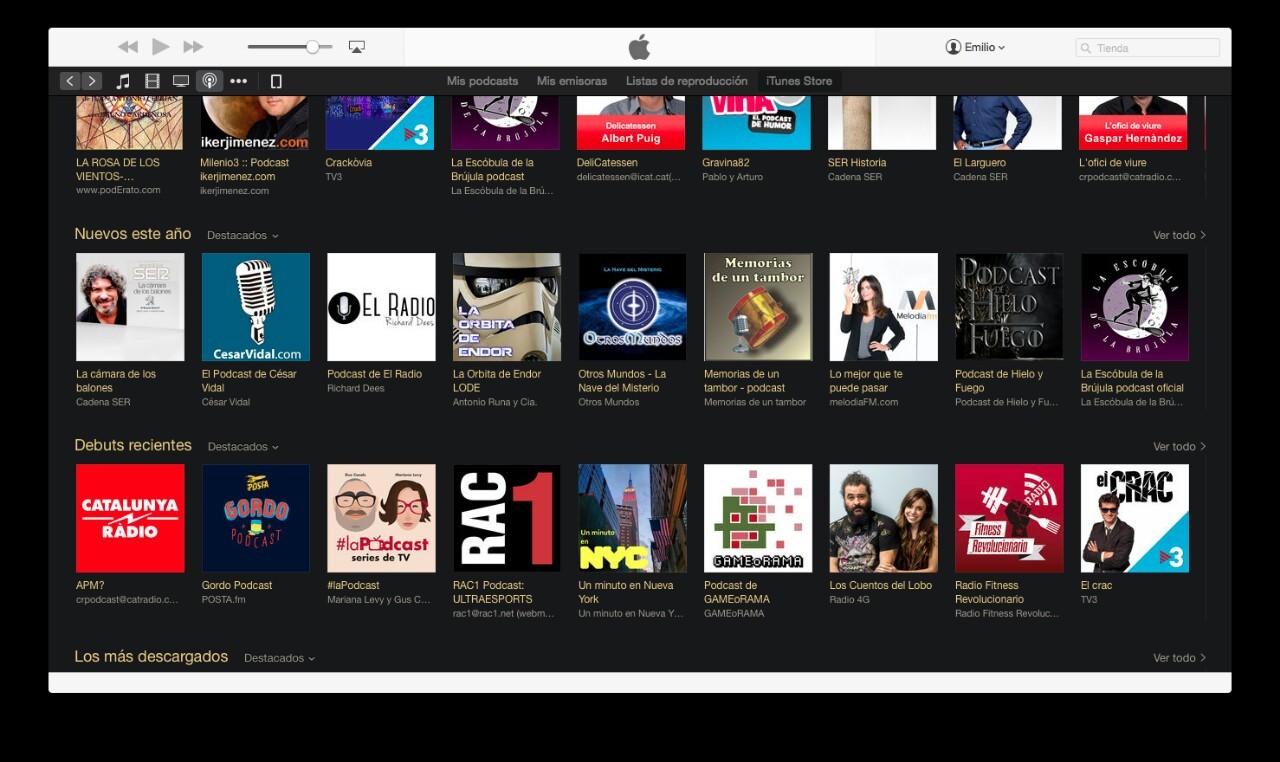Expand the Emilio account dropdown
The image size is (1280, 762).
(975, 47)
